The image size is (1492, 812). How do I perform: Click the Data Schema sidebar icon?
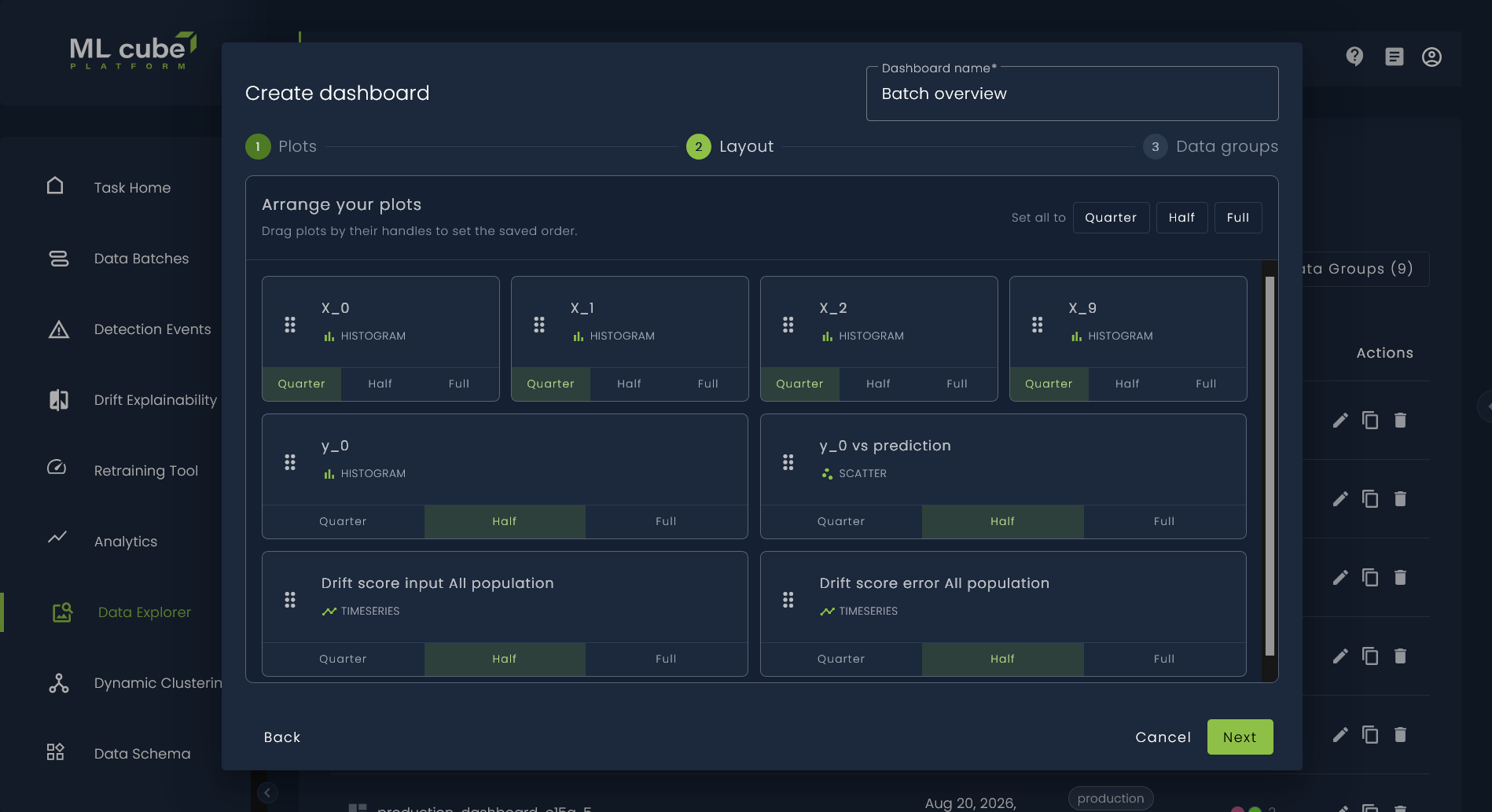(x=55, y=752)
